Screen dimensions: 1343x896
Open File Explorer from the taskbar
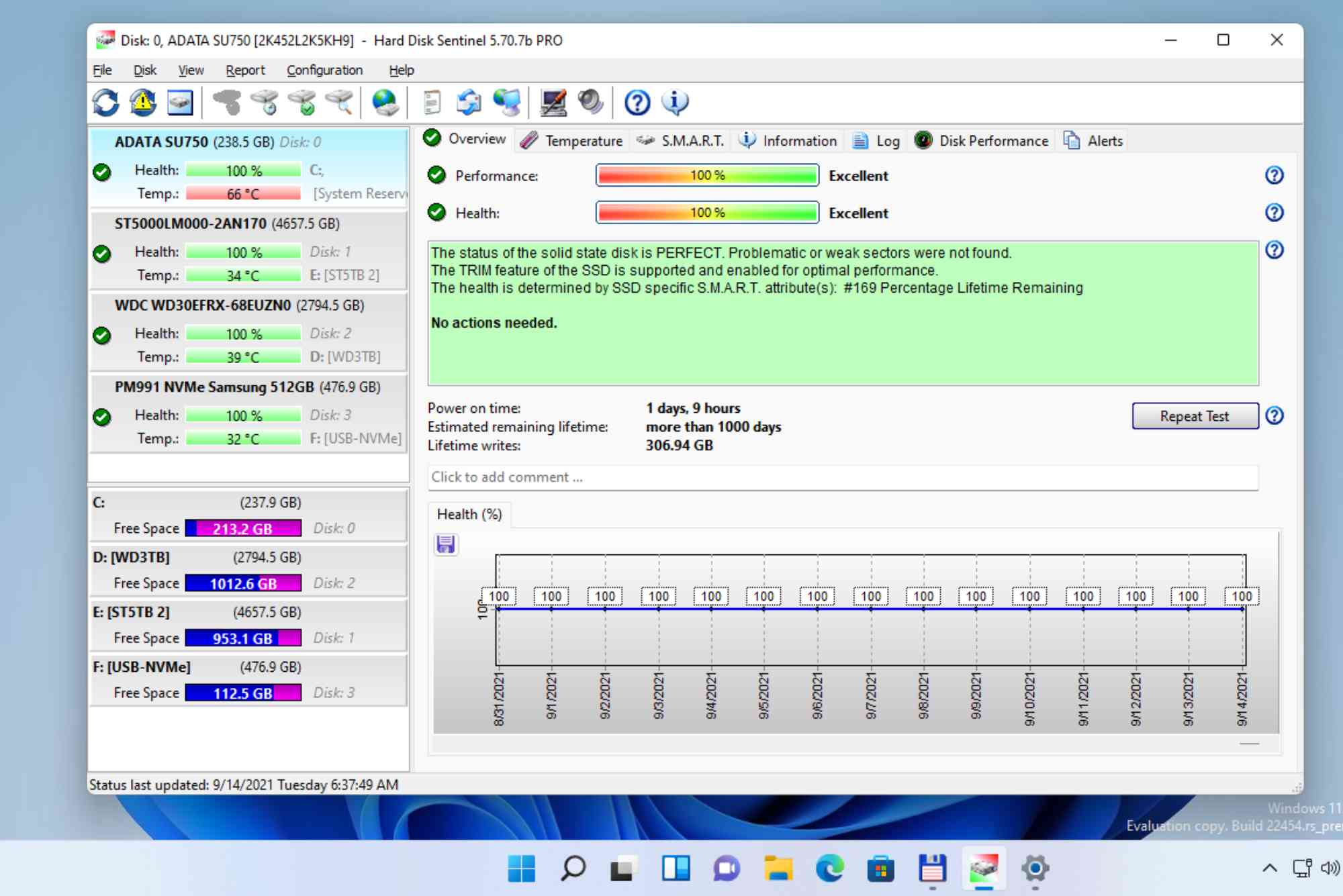click(x=778, y=868)
